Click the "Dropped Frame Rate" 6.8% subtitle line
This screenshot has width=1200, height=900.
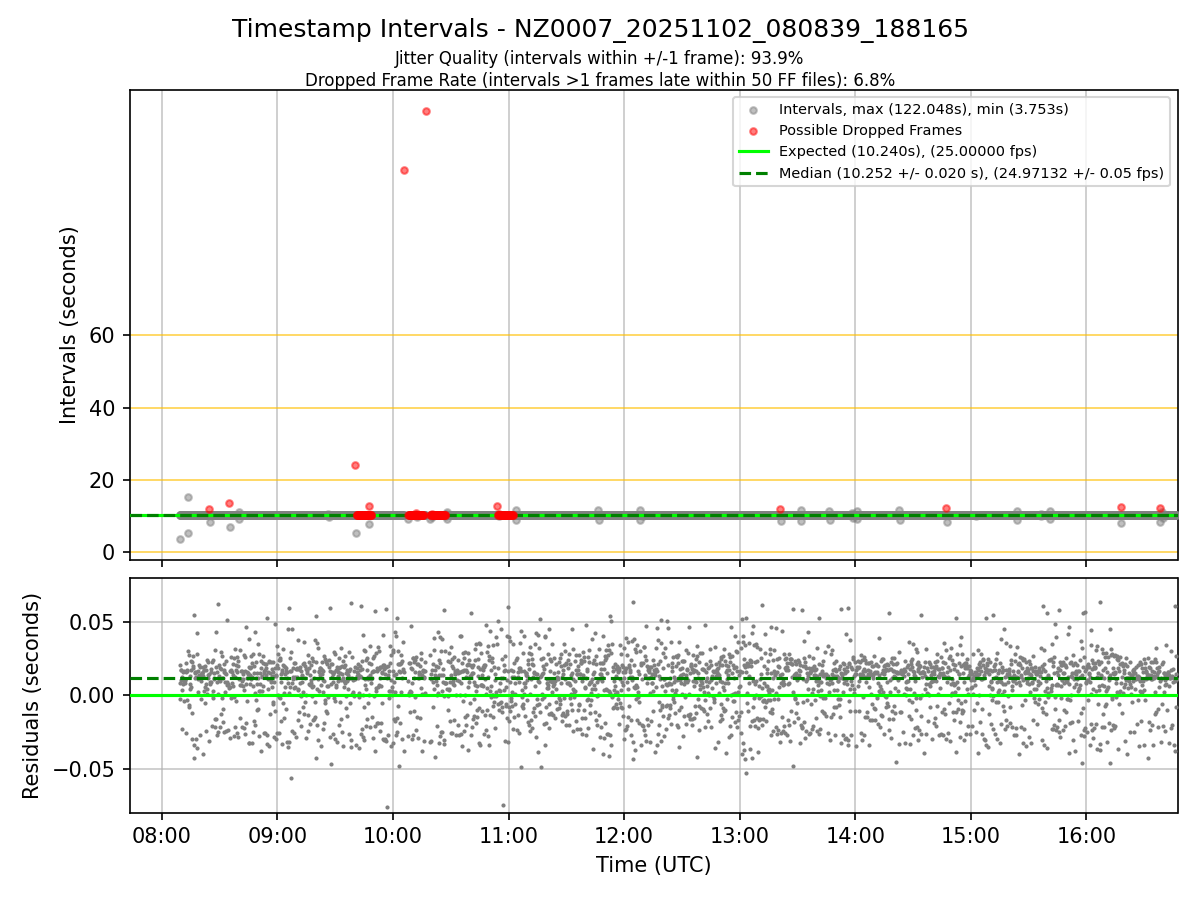(x=600, y=79)
